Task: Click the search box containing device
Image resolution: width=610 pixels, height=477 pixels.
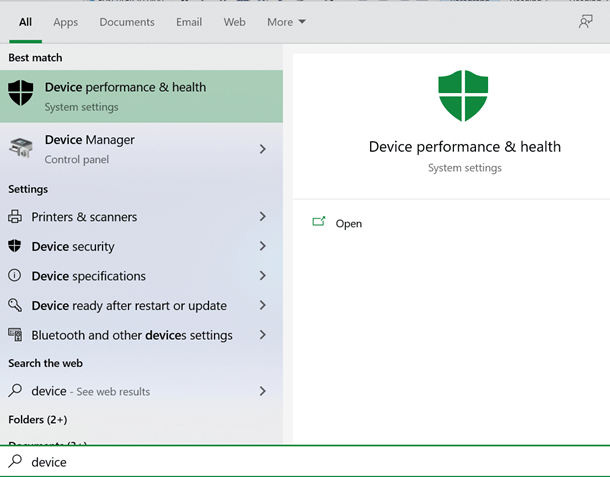Action: 305,461
